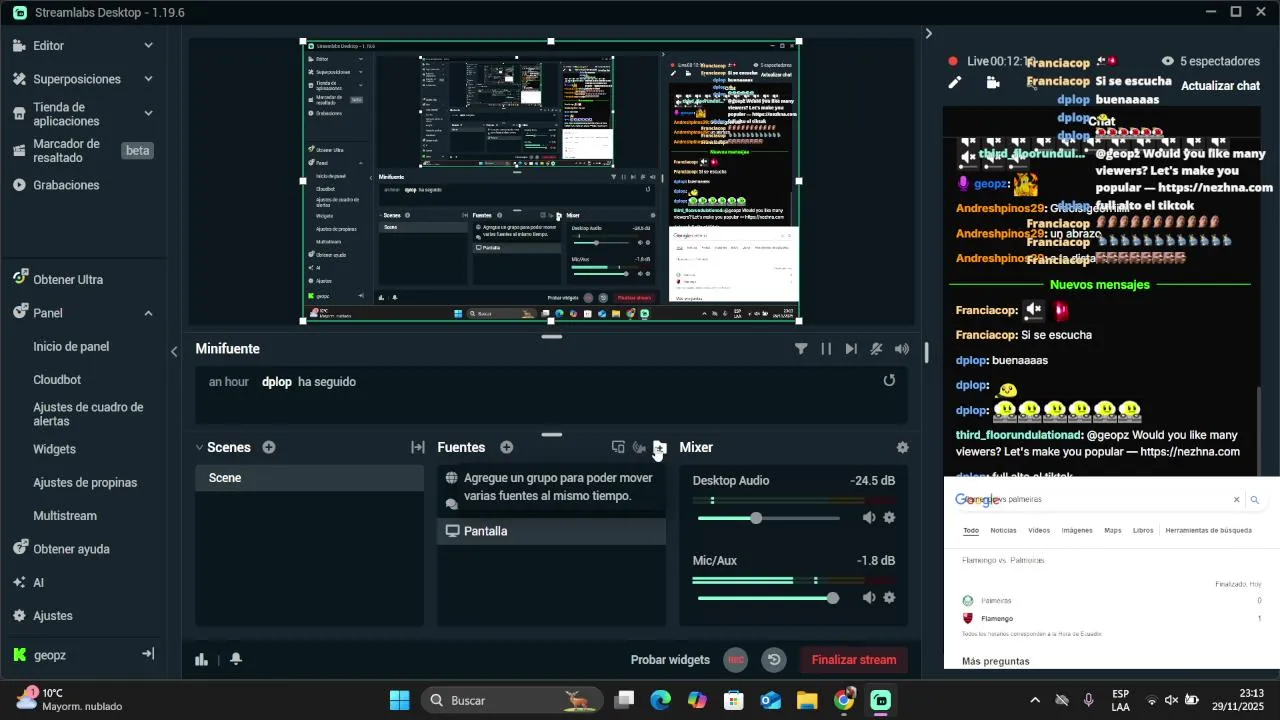
Task: Click Herramientas de búsqueda in Google
Action: point(1208,531)
